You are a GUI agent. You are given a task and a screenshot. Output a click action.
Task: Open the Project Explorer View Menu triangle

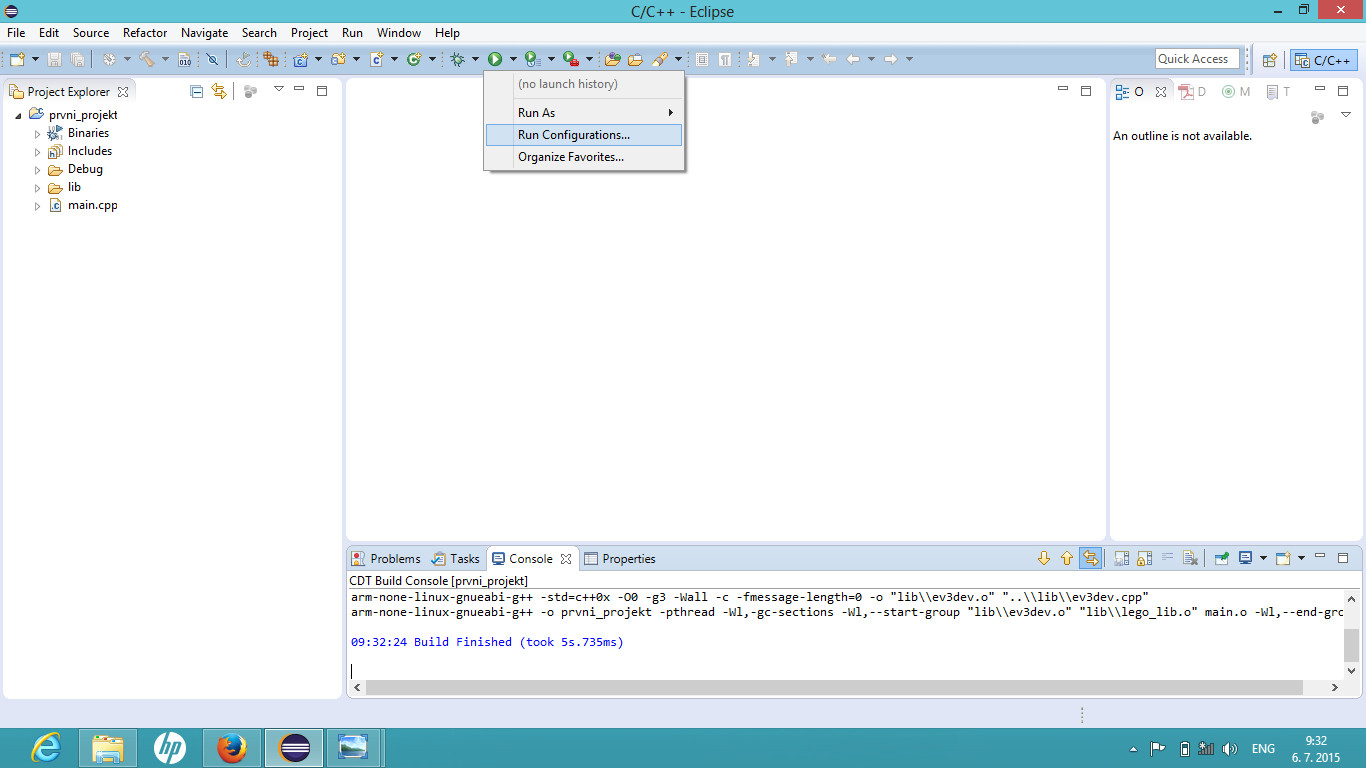pyautogui.click(x=279, y=90)
